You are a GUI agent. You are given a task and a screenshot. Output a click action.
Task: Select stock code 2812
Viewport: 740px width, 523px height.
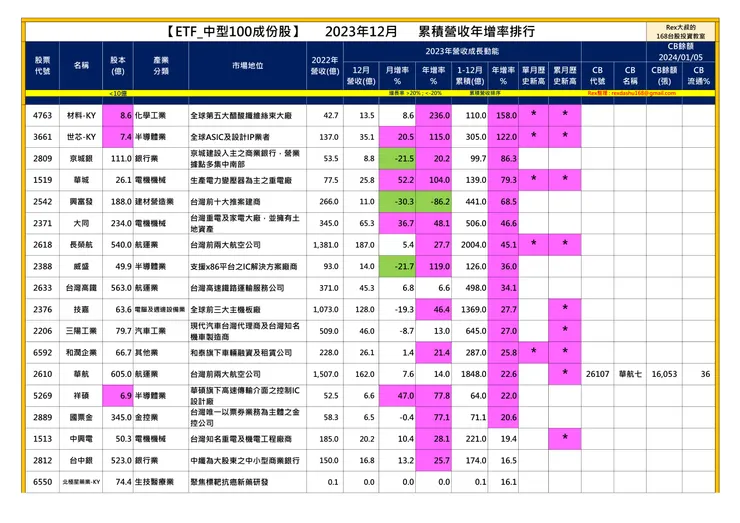42,460
